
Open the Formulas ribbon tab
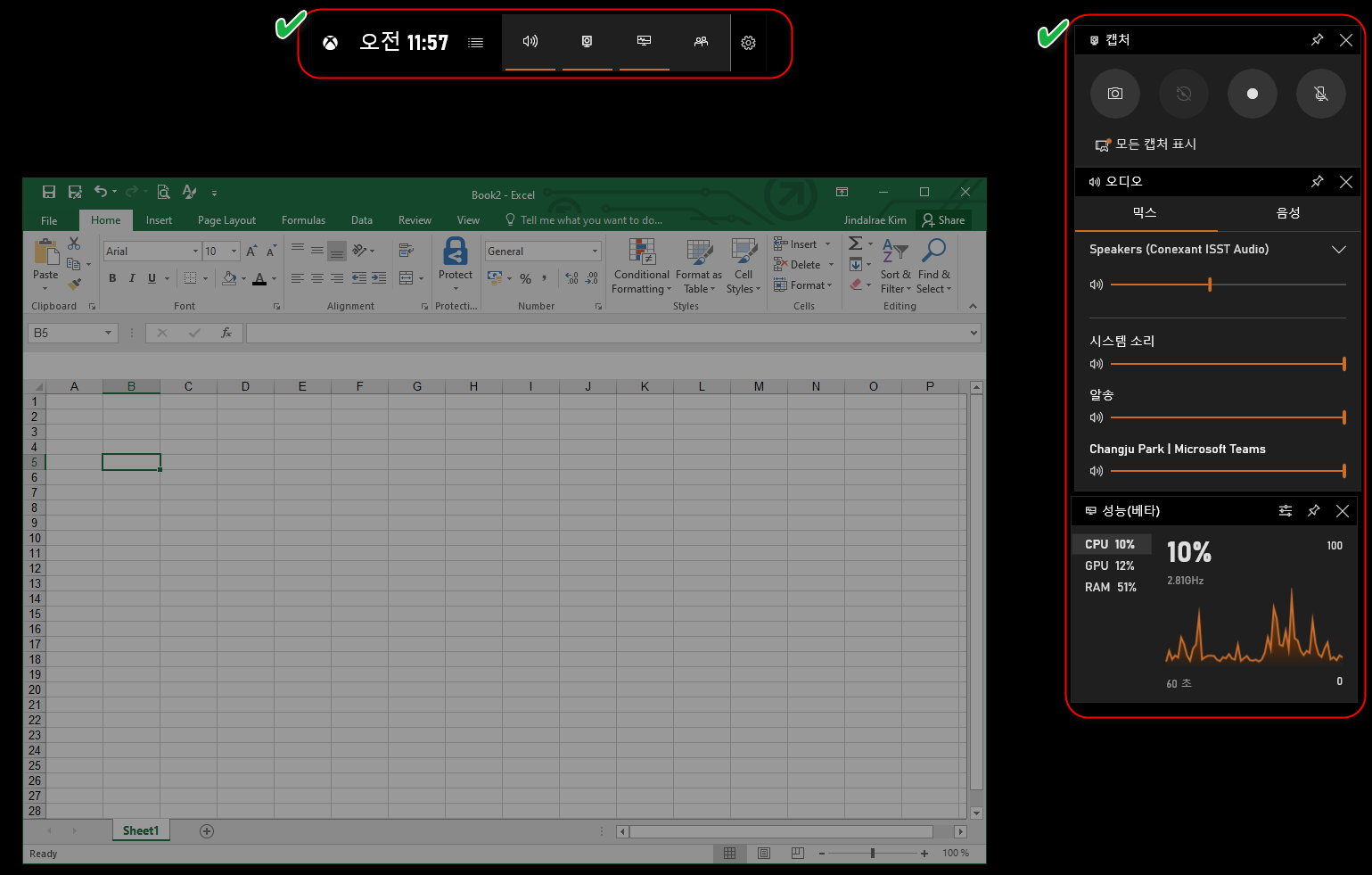(303, 220)
